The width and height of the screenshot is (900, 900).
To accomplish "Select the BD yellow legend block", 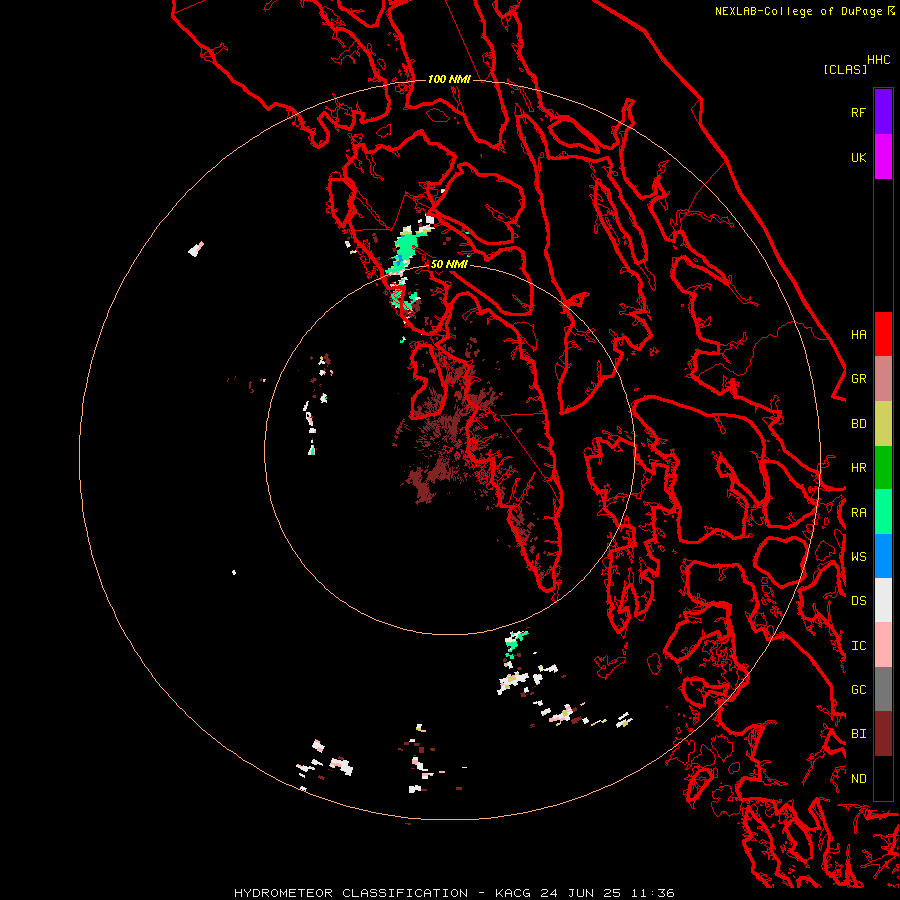I will [x=883, y=424].
